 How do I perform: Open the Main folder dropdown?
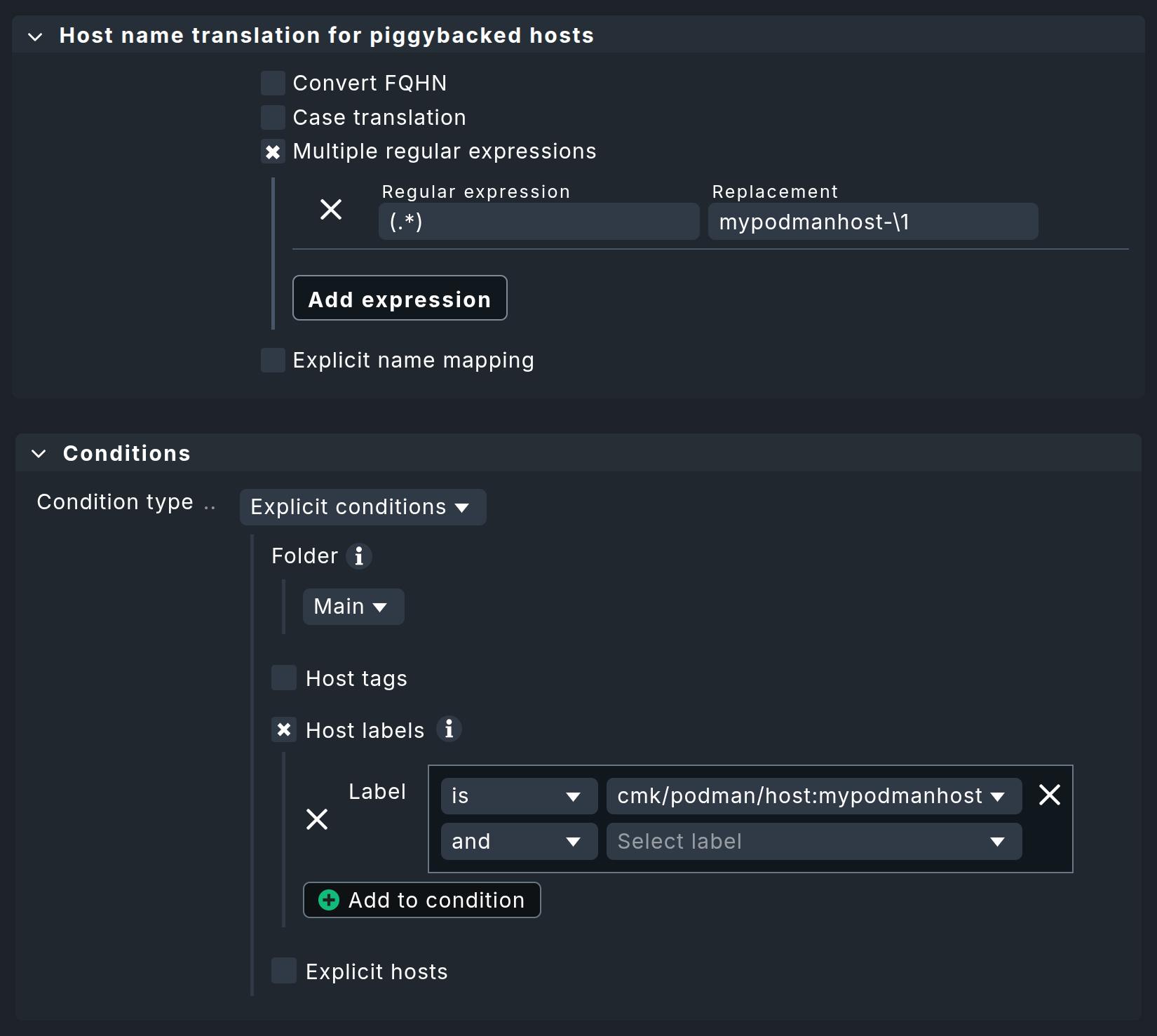353,607
